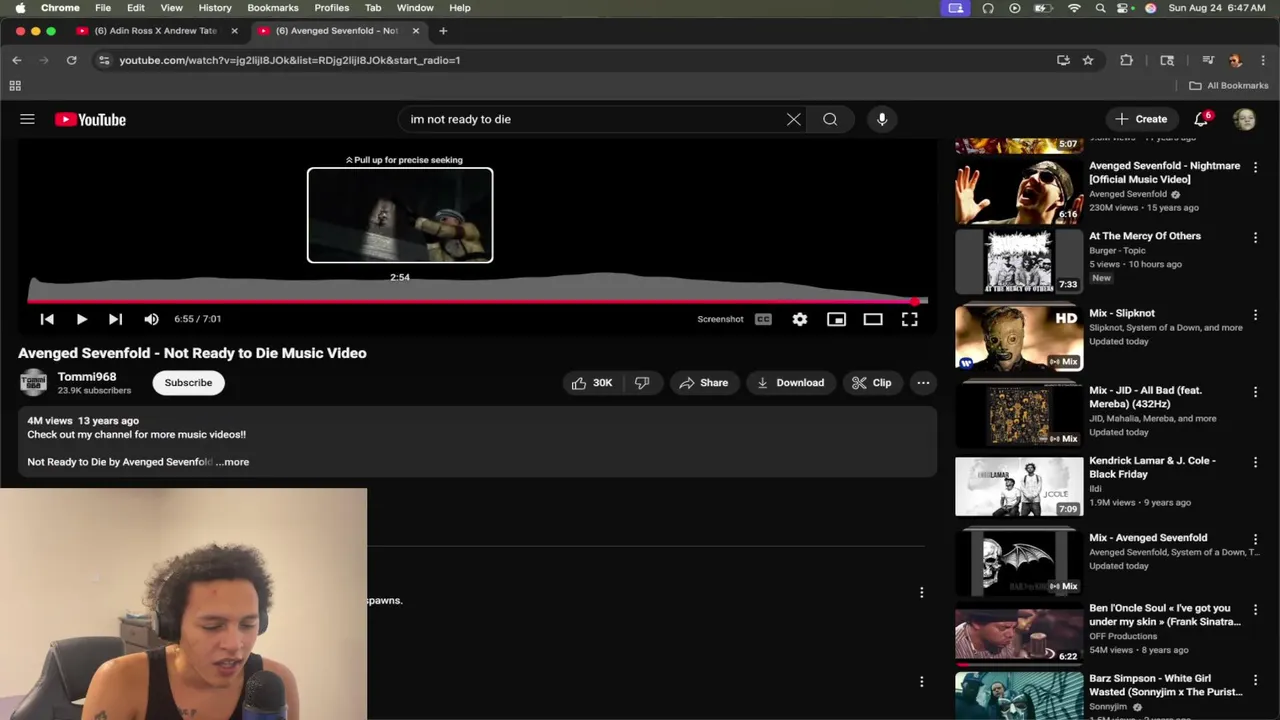1280x720 pixels.
Task: Share the Avenged Sevenfold video
Action: pyautogui.click(x=703, y=383)
